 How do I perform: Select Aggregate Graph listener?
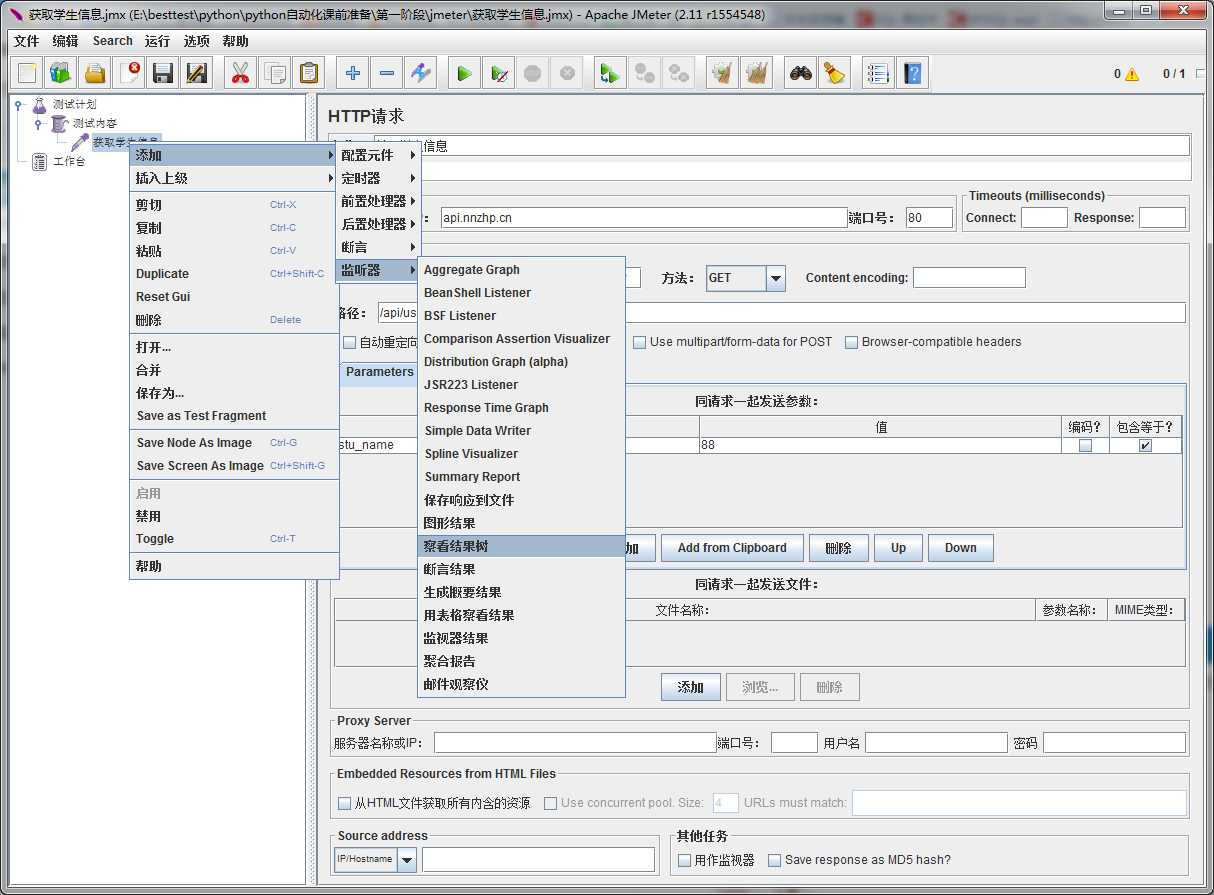pyautogui.click(x=521, y=270)
